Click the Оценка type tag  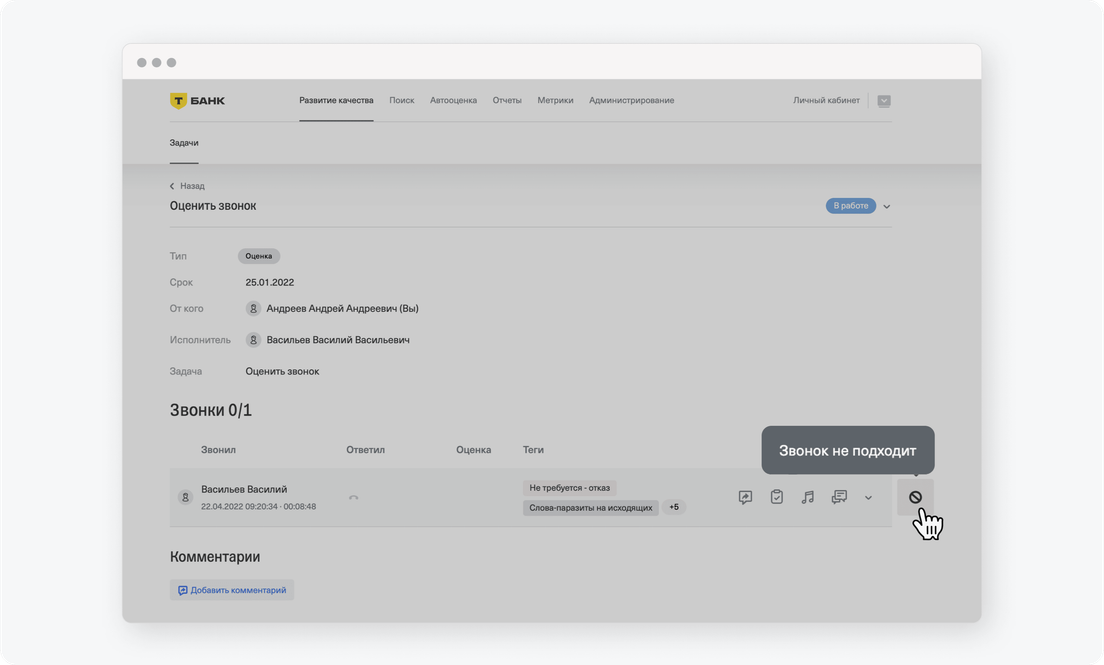[x=258, y=256]
